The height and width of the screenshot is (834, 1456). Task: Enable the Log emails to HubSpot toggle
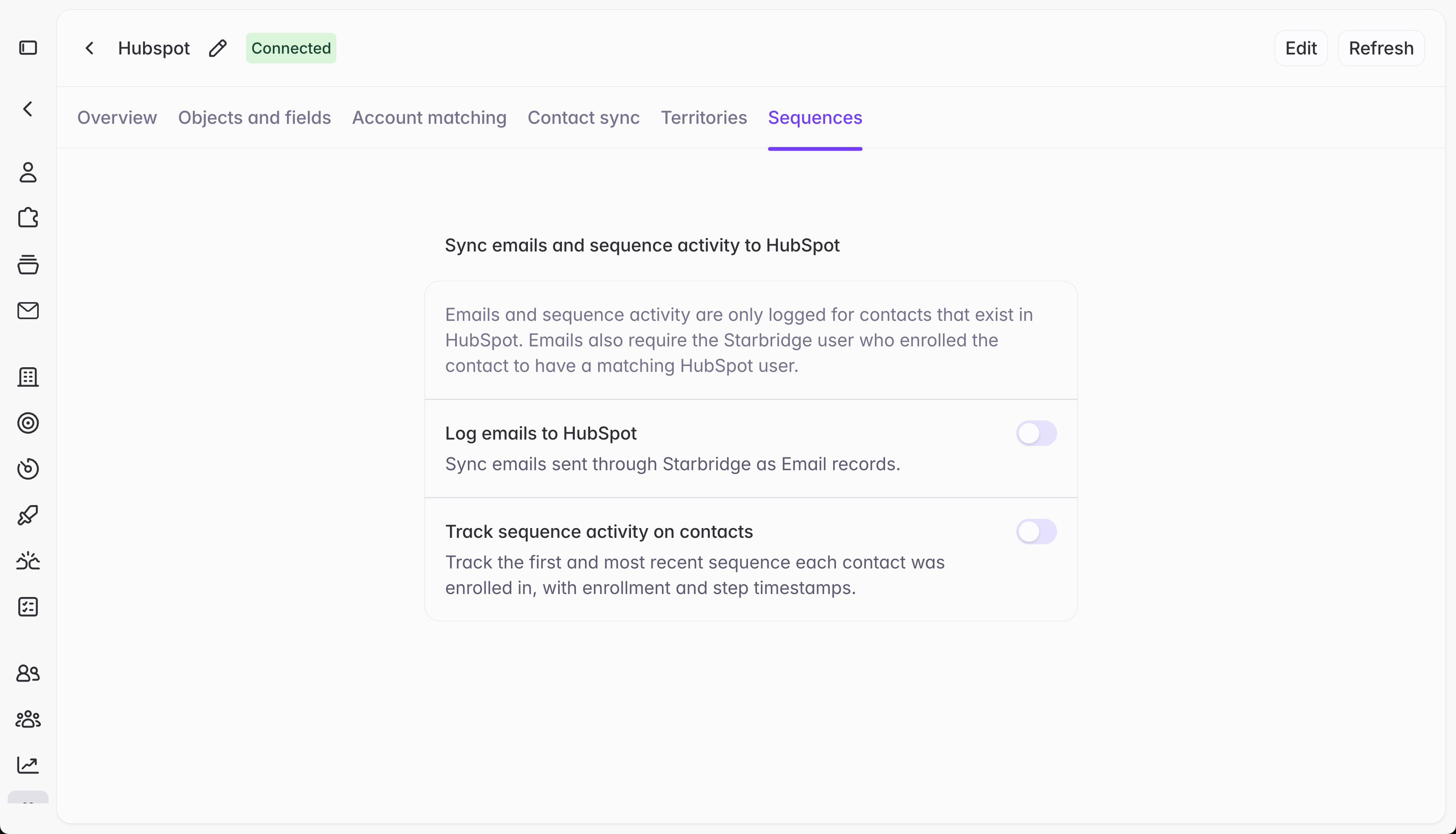click(1036, 433)
